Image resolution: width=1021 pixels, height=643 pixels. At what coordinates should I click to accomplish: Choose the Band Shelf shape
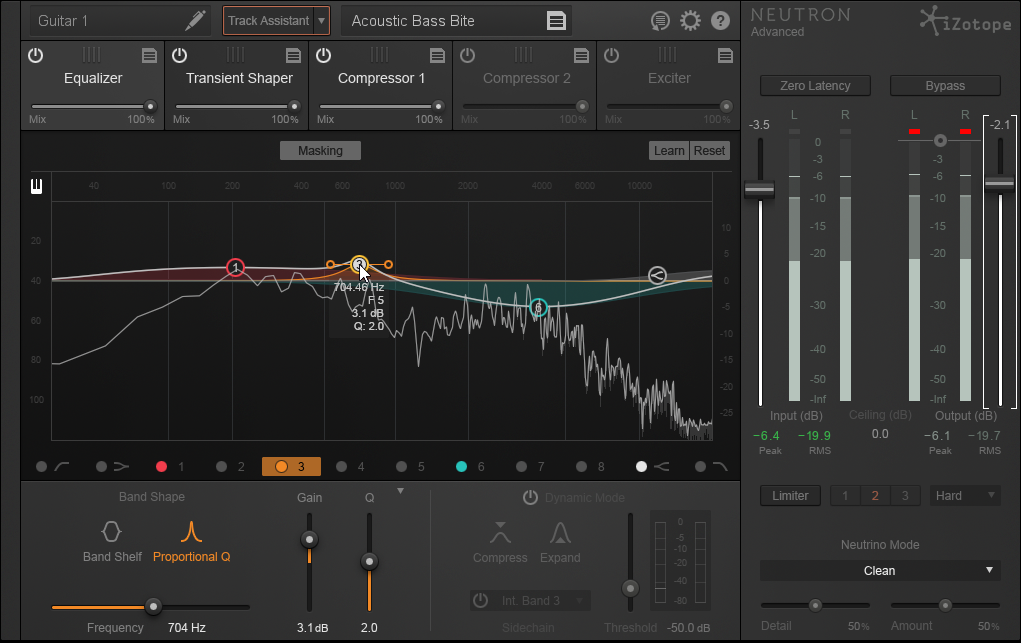112,541
